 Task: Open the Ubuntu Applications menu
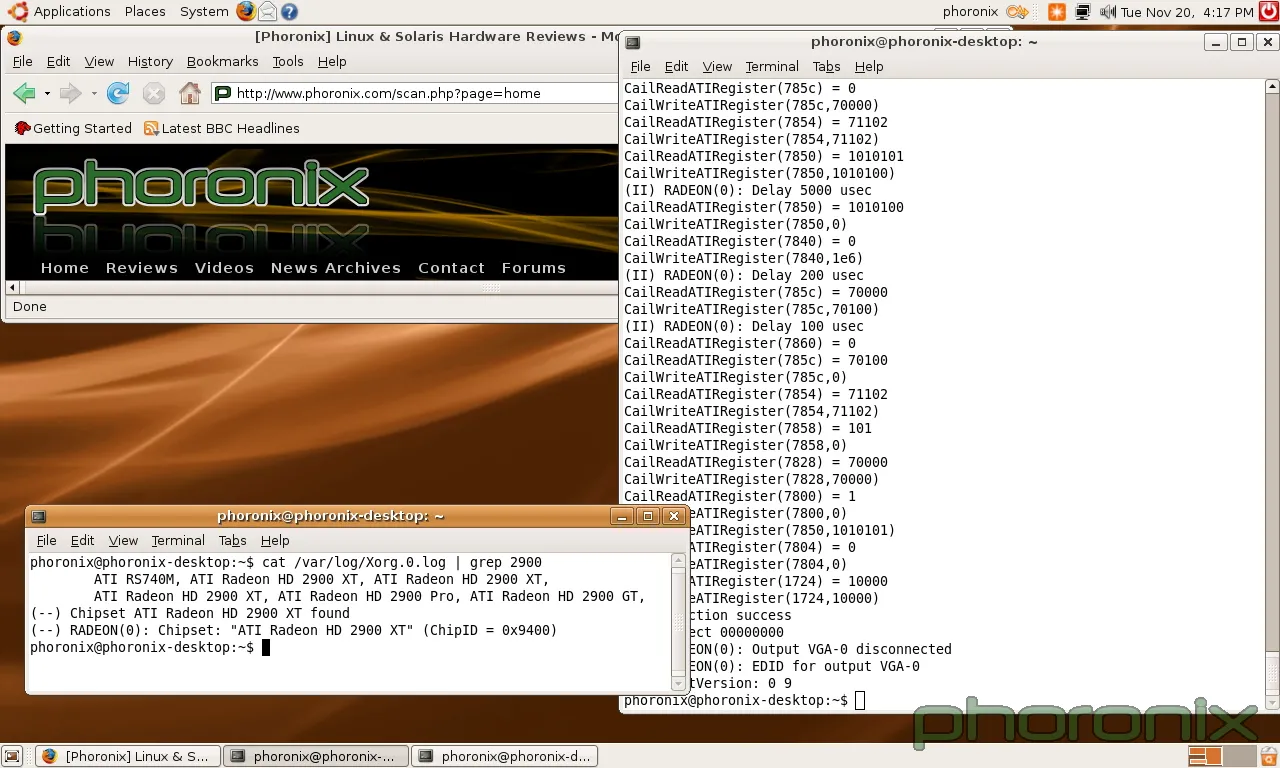click(x=60, y=12)
